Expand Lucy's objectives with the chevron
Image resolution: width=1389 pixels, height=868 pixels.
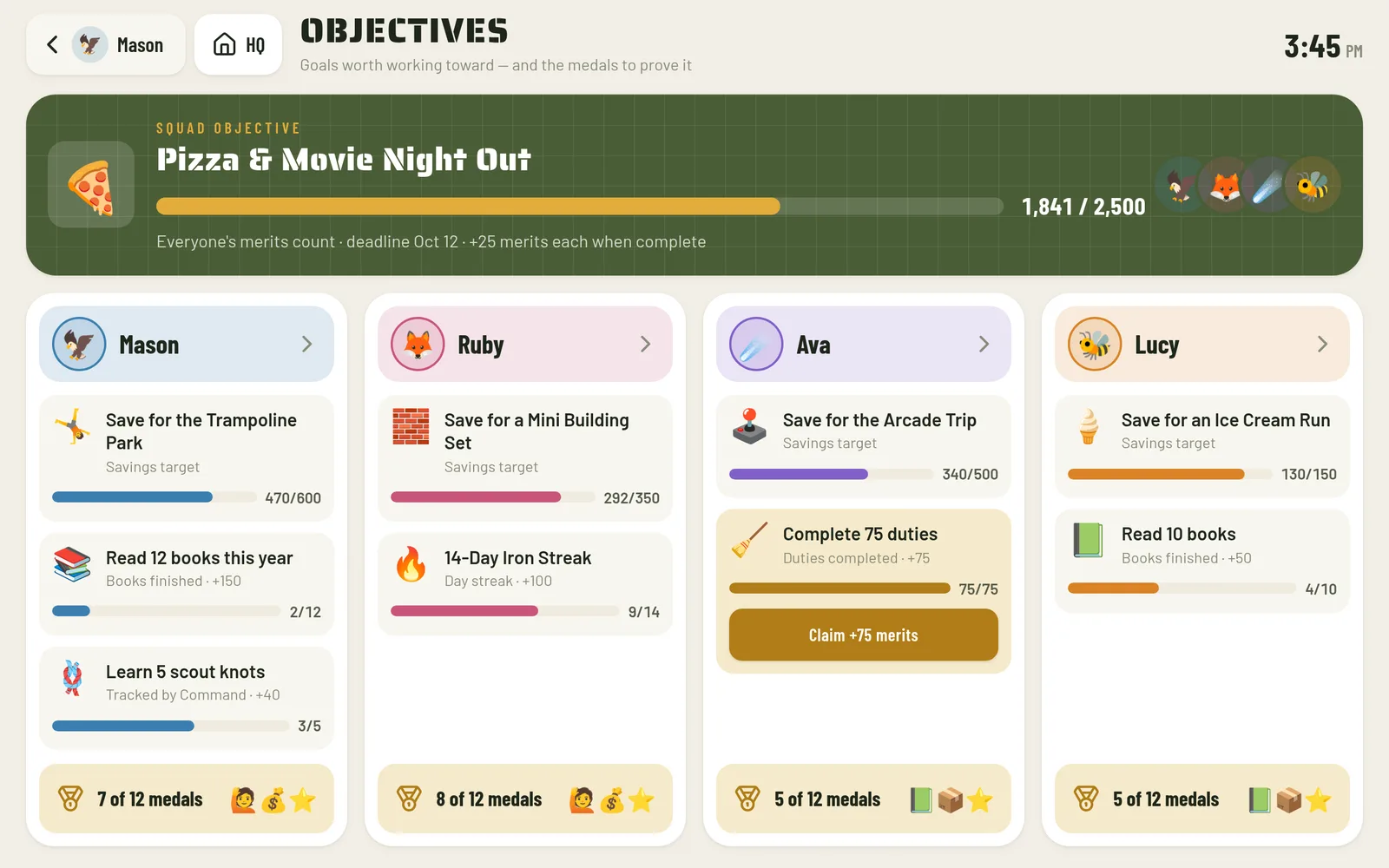pyautogui.click(x=1322, y=345)
